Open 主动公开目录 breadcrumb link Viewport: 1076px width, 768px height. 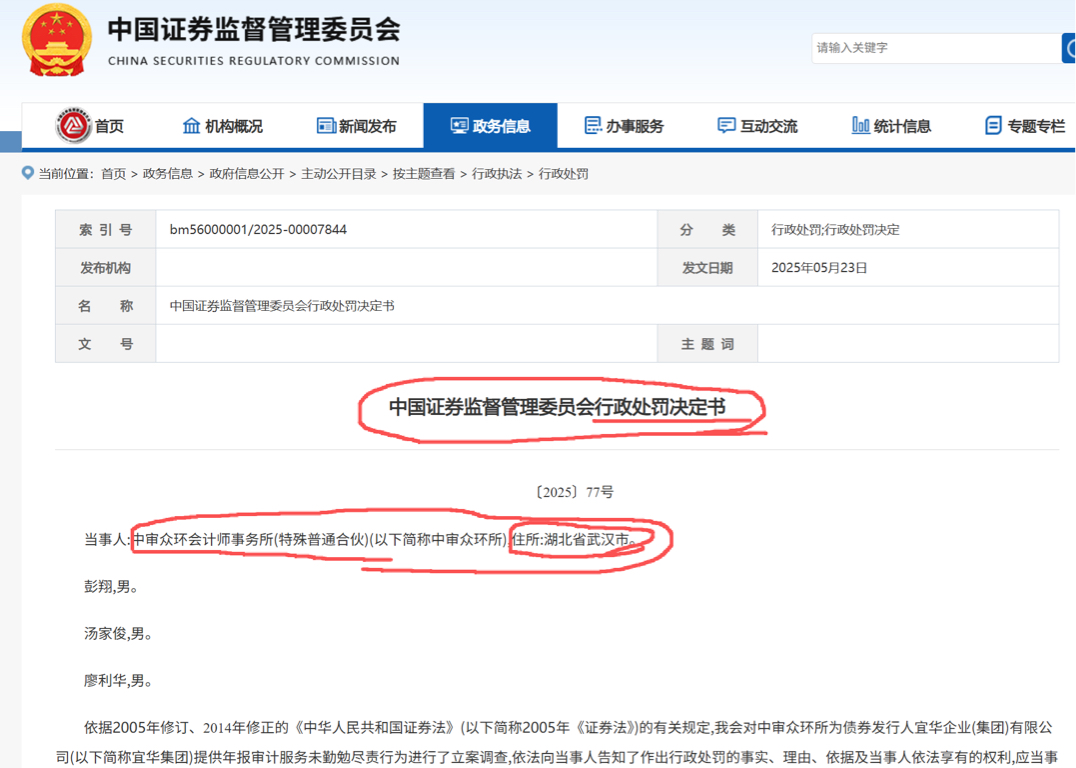[338, 174]
